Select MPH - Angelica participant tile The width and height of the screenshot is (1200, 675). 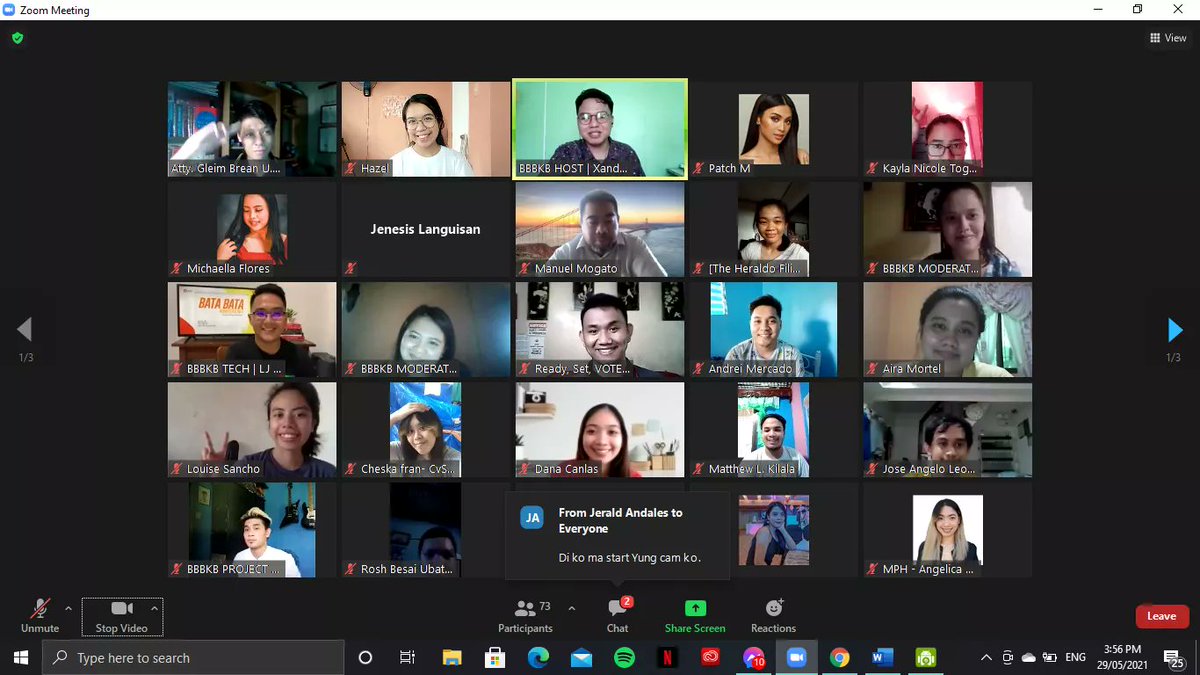click(947, 529)
